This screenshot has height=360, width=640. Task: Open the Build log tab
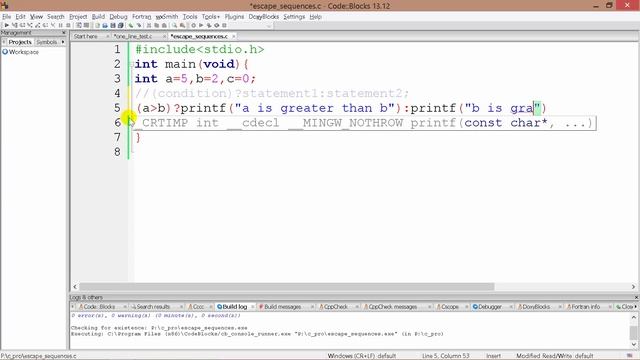235,307
